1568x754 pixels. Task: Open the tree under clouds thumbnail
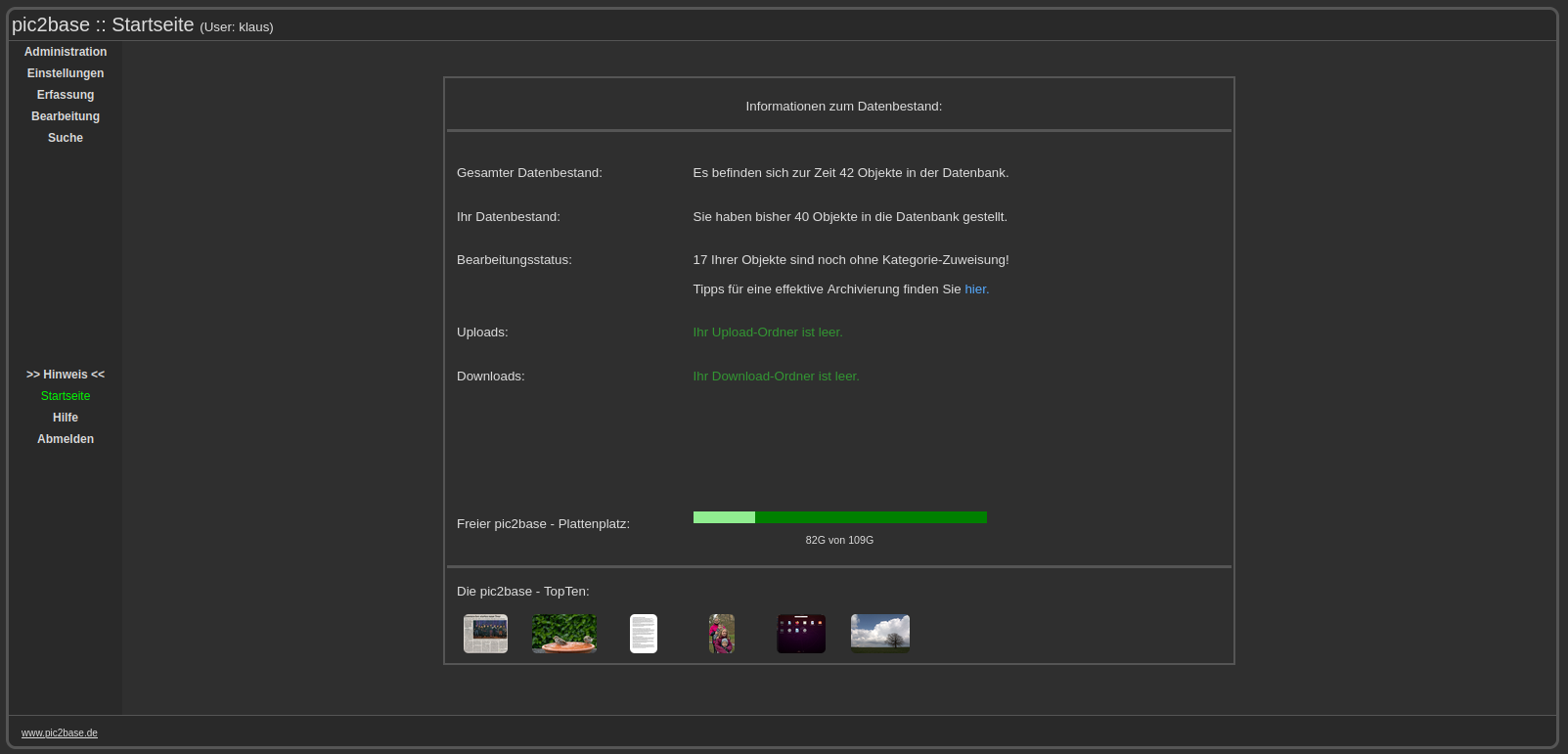coord(880,634)
